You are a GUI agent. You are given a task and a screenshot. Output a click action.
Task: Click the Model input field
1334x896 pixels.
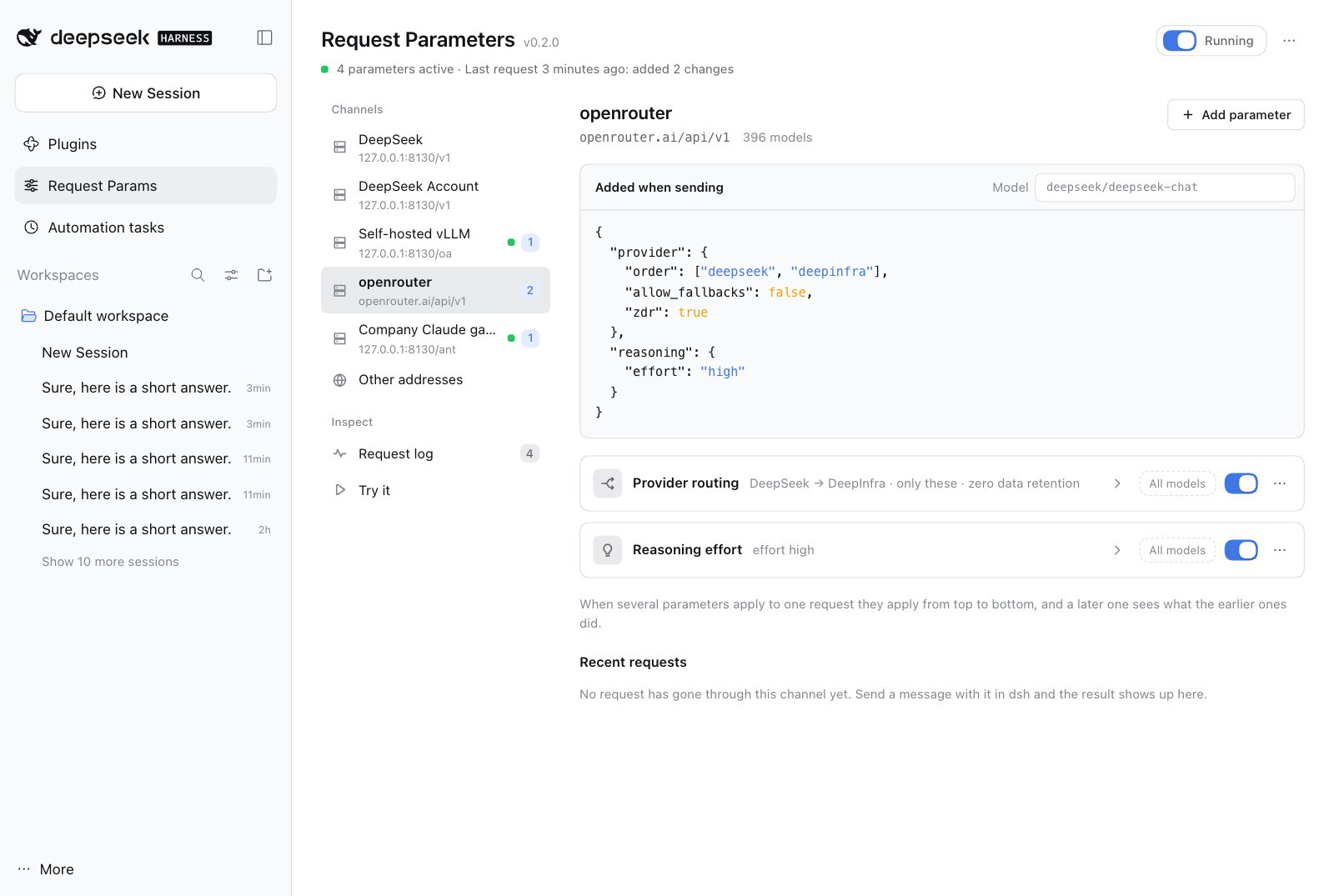(1165, 188)
